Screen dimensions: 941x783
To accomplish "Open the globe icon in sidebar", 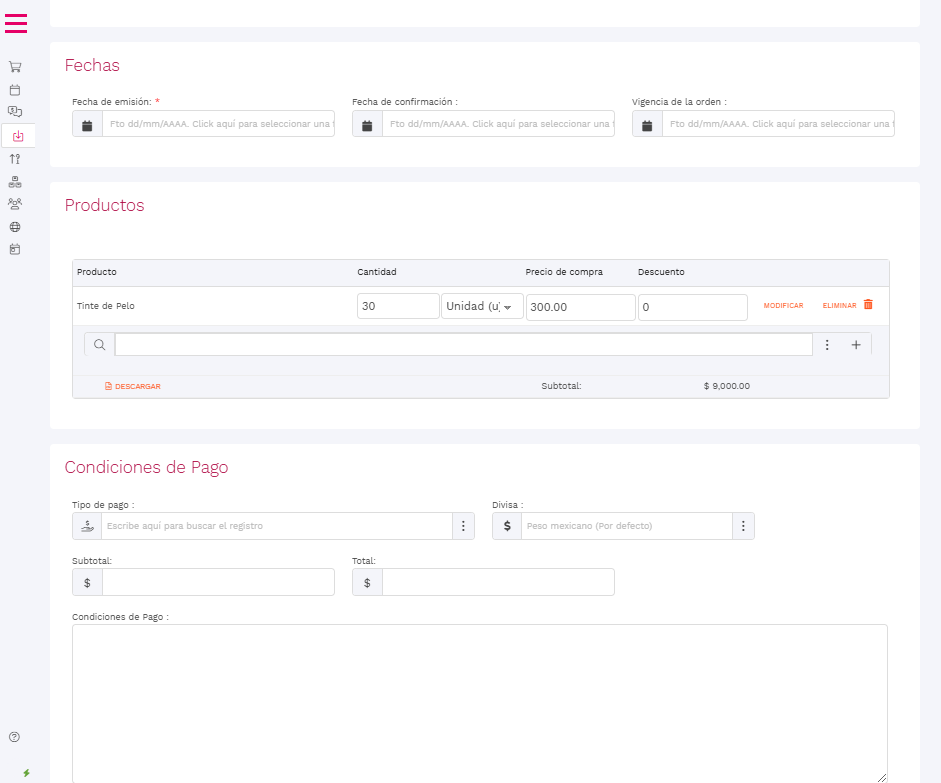I will (15, 227).
